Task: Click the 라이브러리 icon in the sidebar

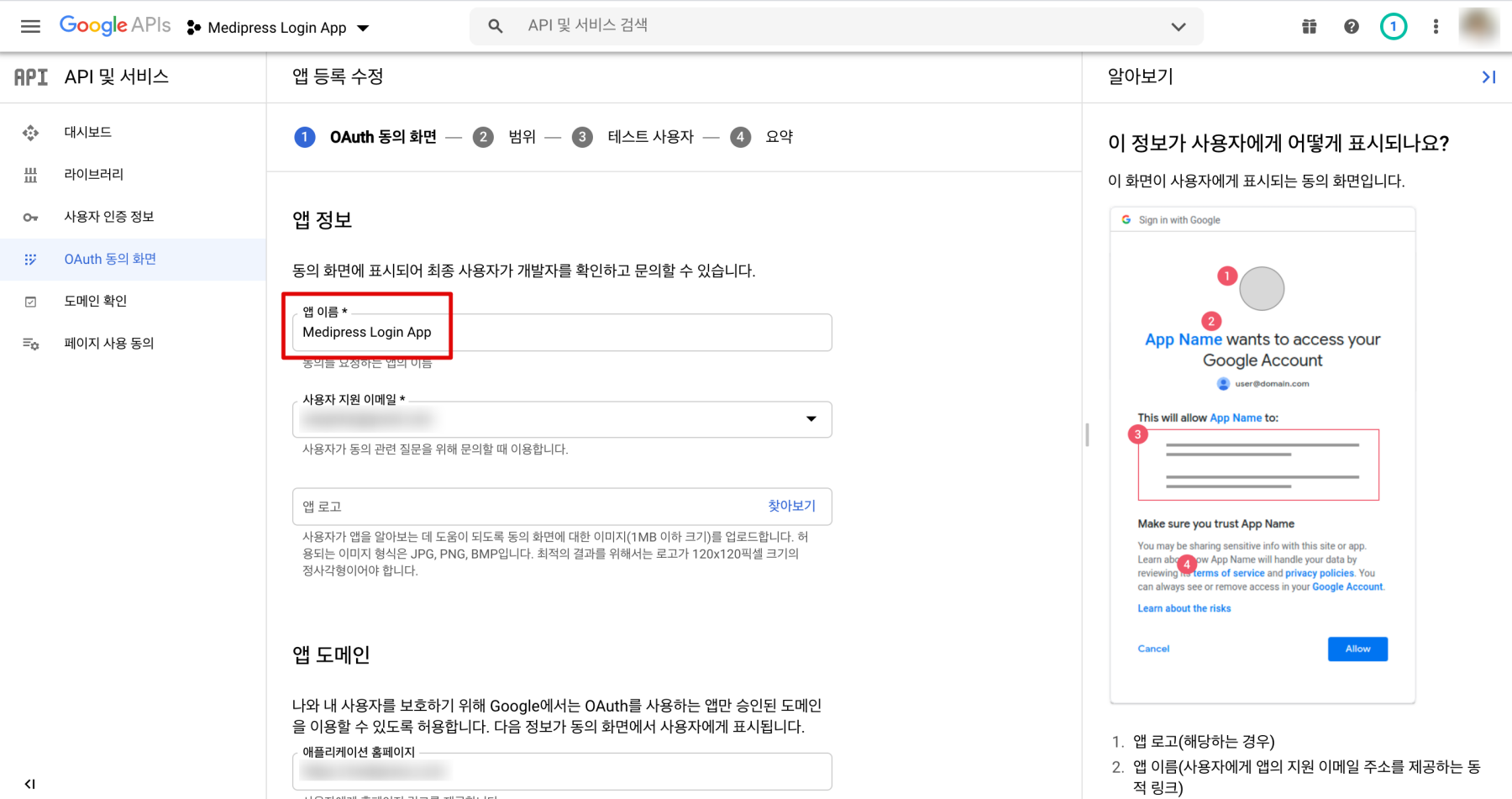Action: (31, 175)
